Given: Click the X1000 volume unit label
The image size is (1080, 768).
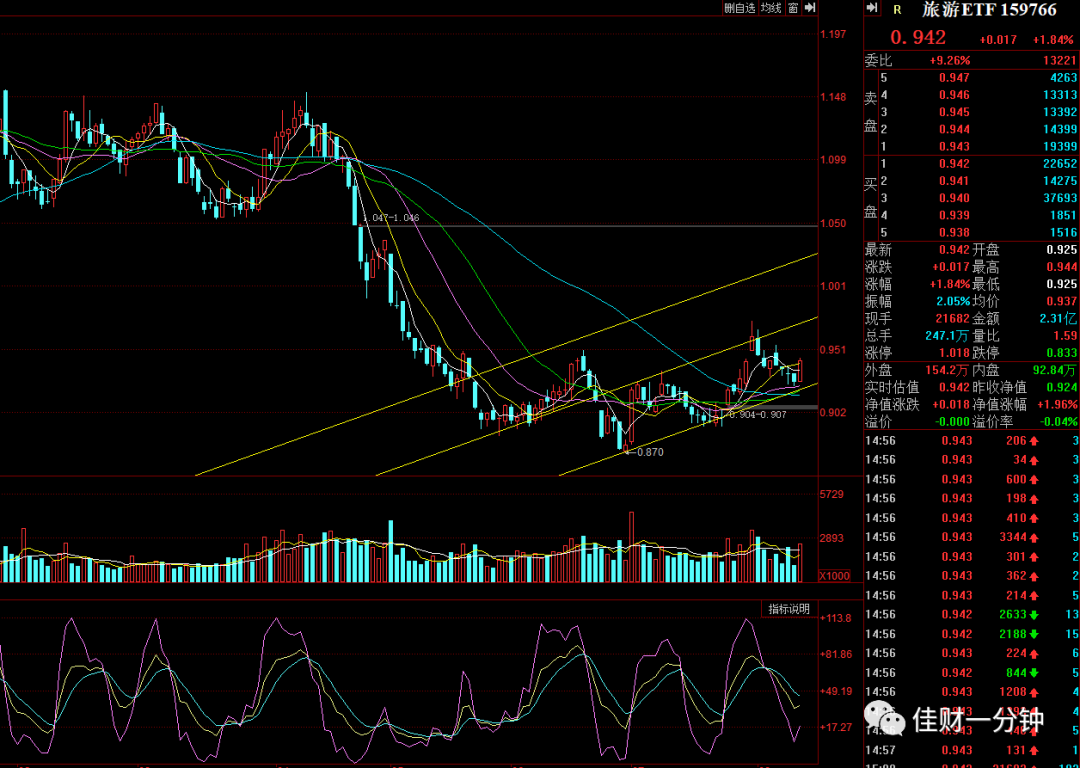Looking at the screenshot, I should (833, 576).
